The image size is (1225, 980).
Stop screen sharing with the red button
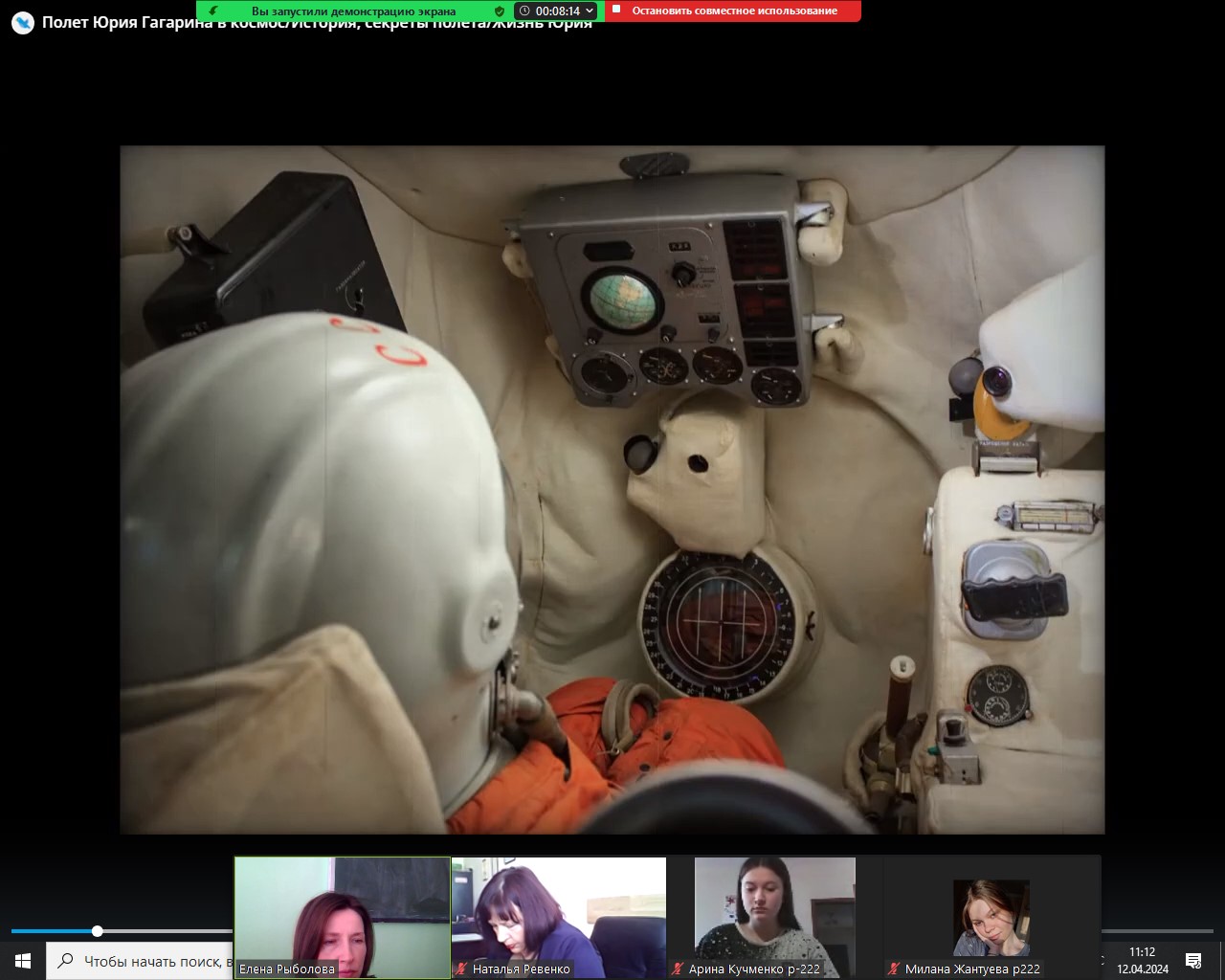[x=733, y=11]
